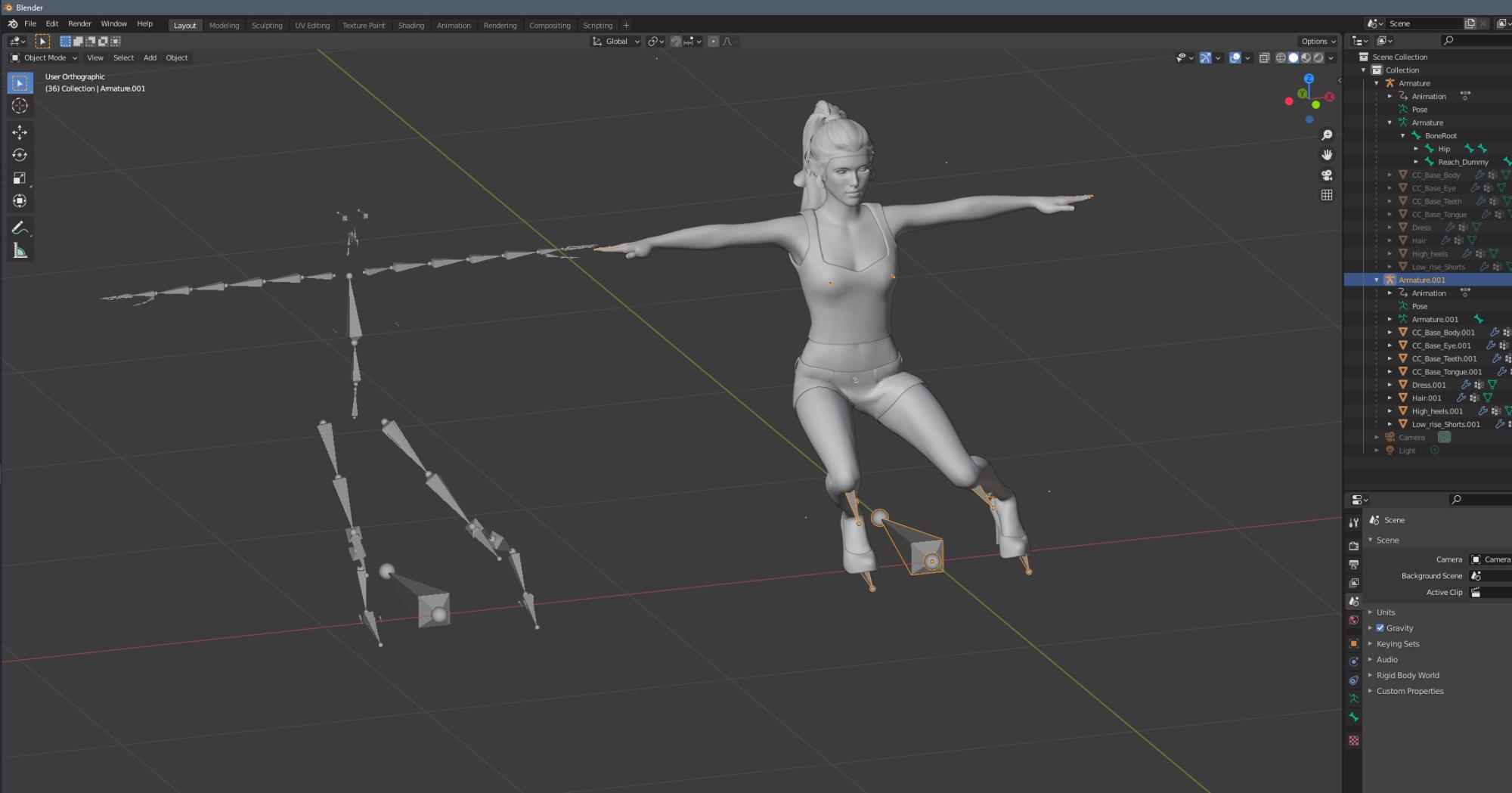Expand the Rigid Body World panel

coord(1407,675)
